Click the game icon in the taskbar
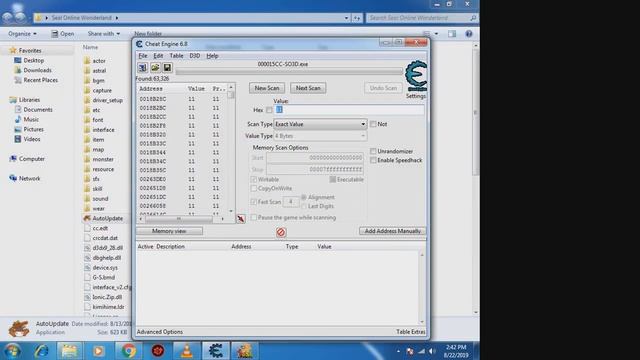This screenshot has height=360, width=640. 244,351
